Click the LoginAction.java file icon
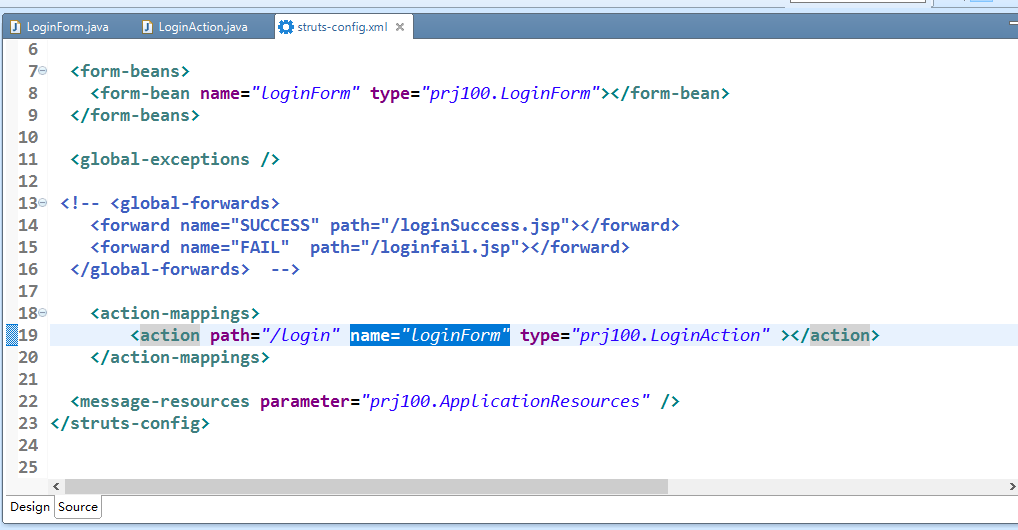This screenshot has width=1018, height=530. click(x=147, y=27)
